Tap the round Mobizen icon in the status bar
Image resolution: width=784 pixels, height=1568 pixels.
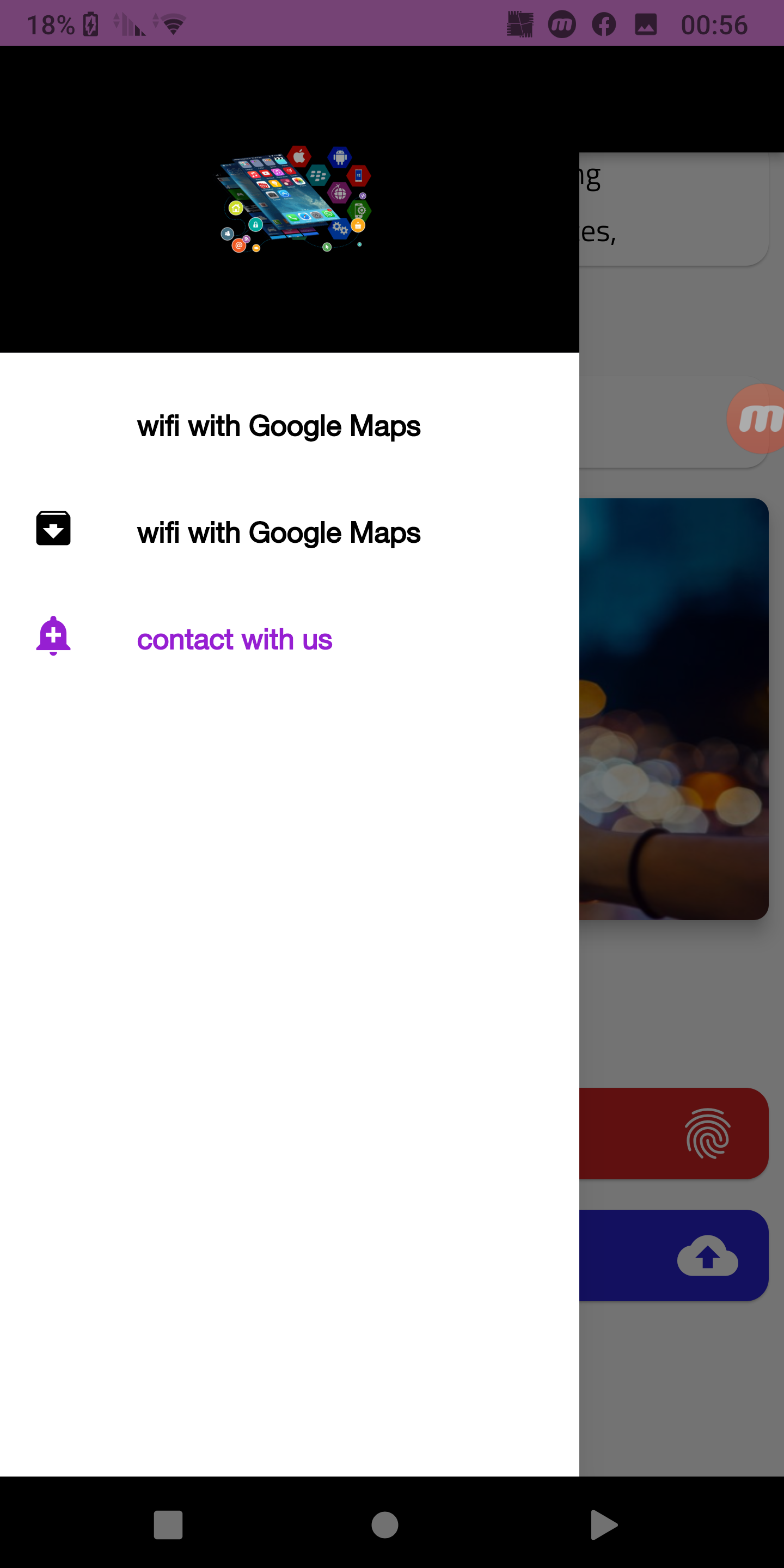point(562,24)
